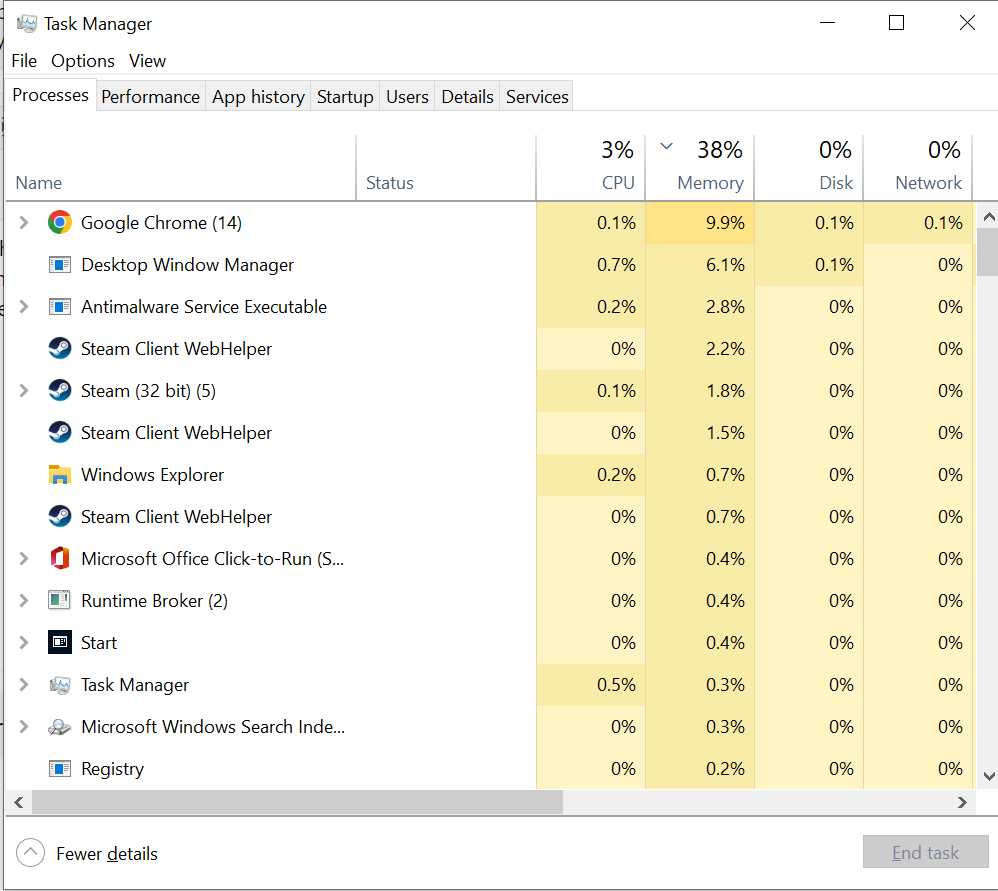Click the Fewer details arrow icon
Image resolution: width=998 pixels, height=891 pixels.
click(31, 853)
